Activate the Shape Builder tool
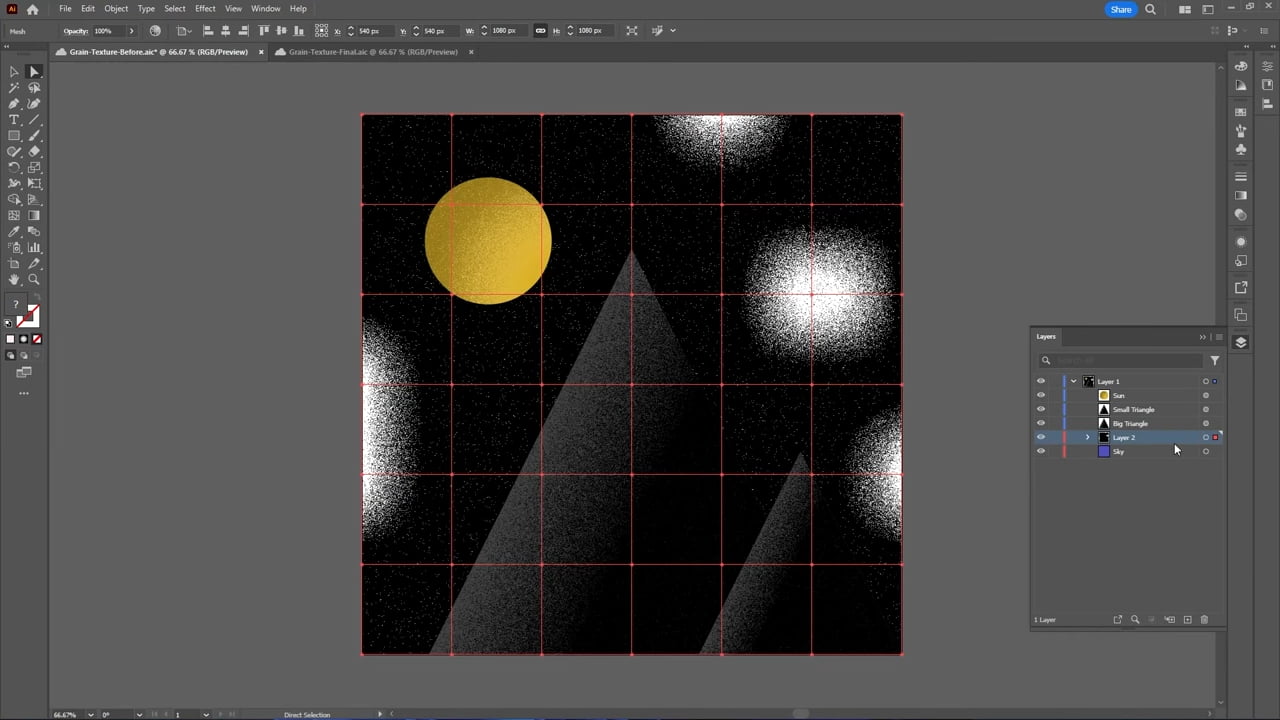Viewport: 1280px width, 720px height. click(14, 197)
